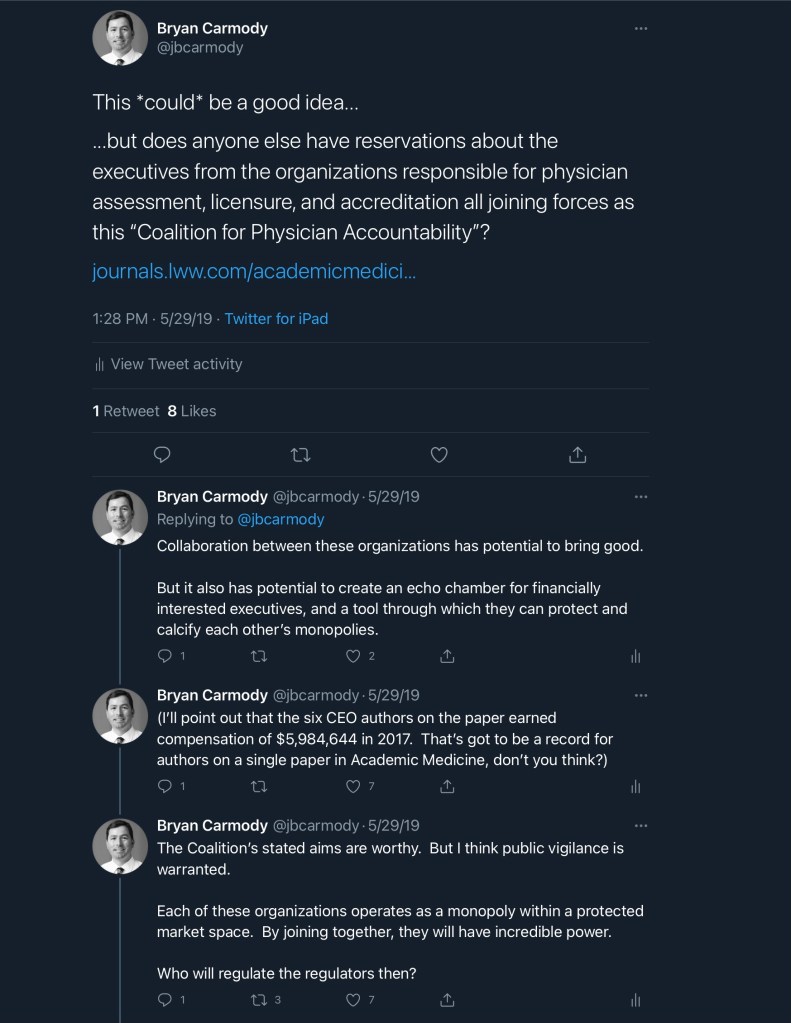
Task: Like the echo chamber reply tweet
Action: pos(353,656)
